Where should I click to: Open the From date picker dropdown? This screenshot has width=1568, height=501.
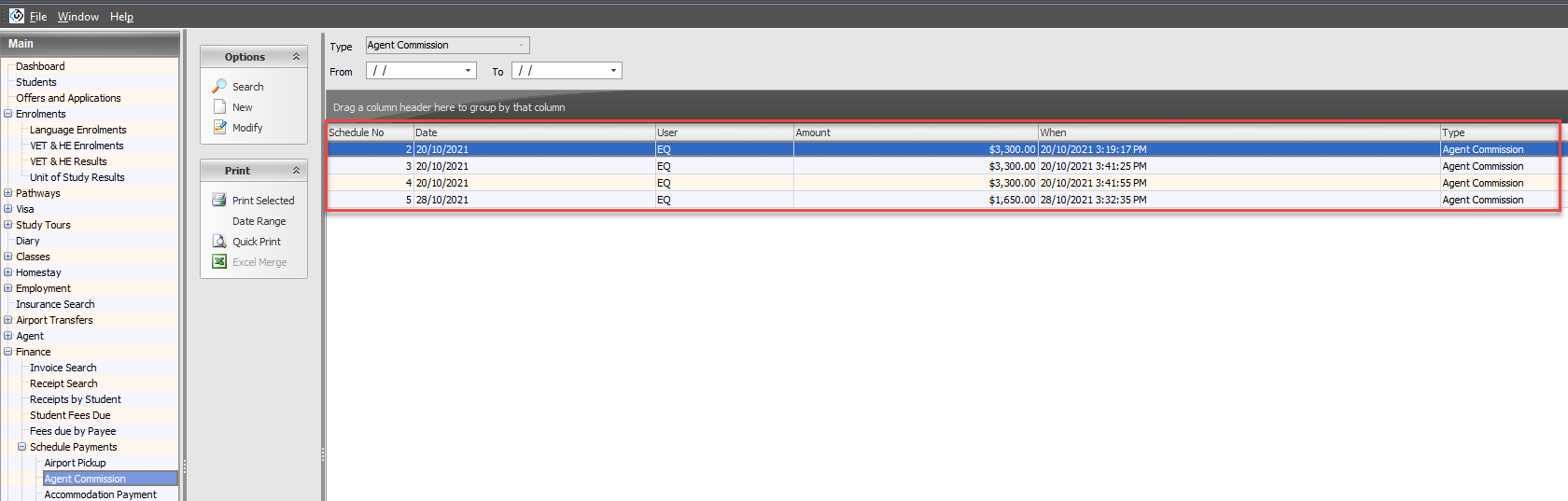(x=468, y=71)
